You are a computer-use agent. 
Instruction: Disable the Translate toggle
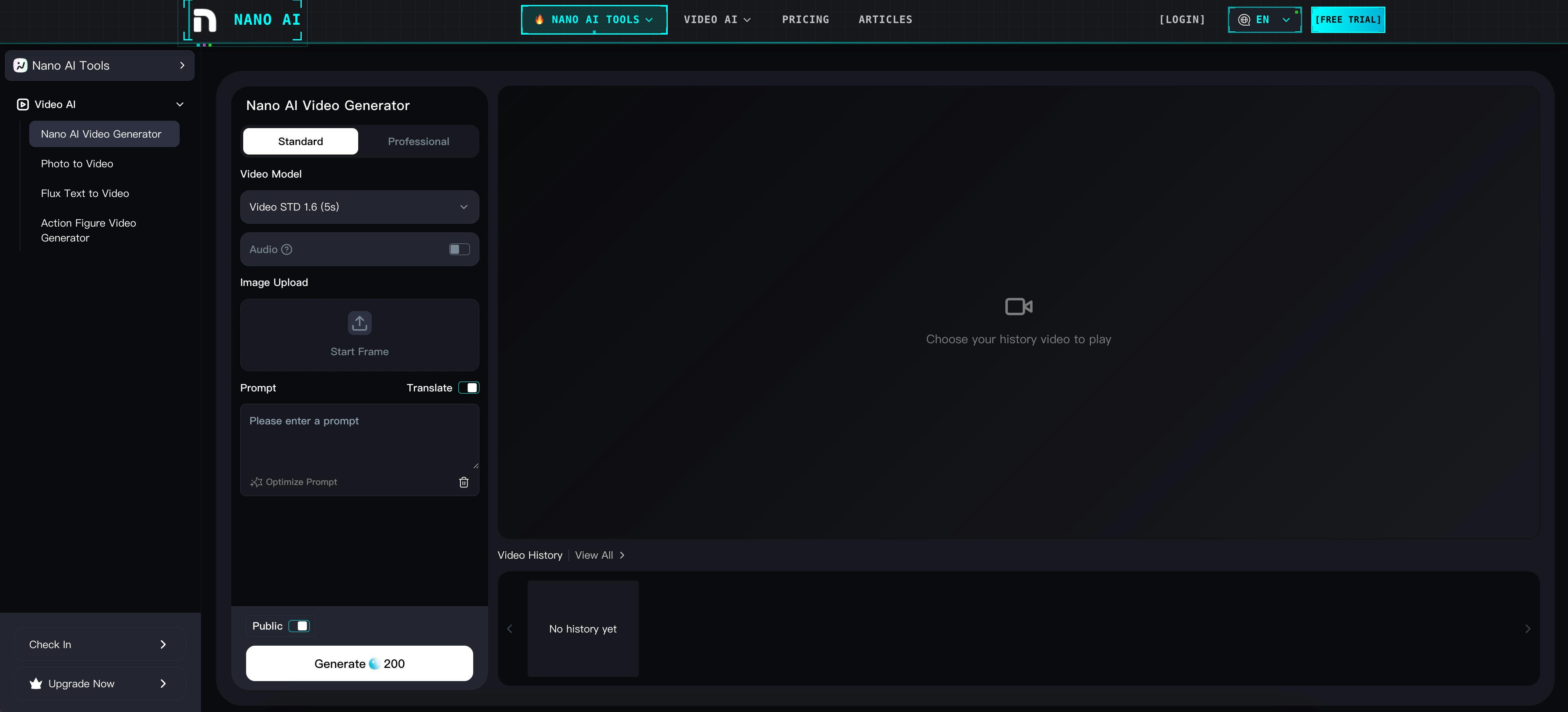coord(469,387)
